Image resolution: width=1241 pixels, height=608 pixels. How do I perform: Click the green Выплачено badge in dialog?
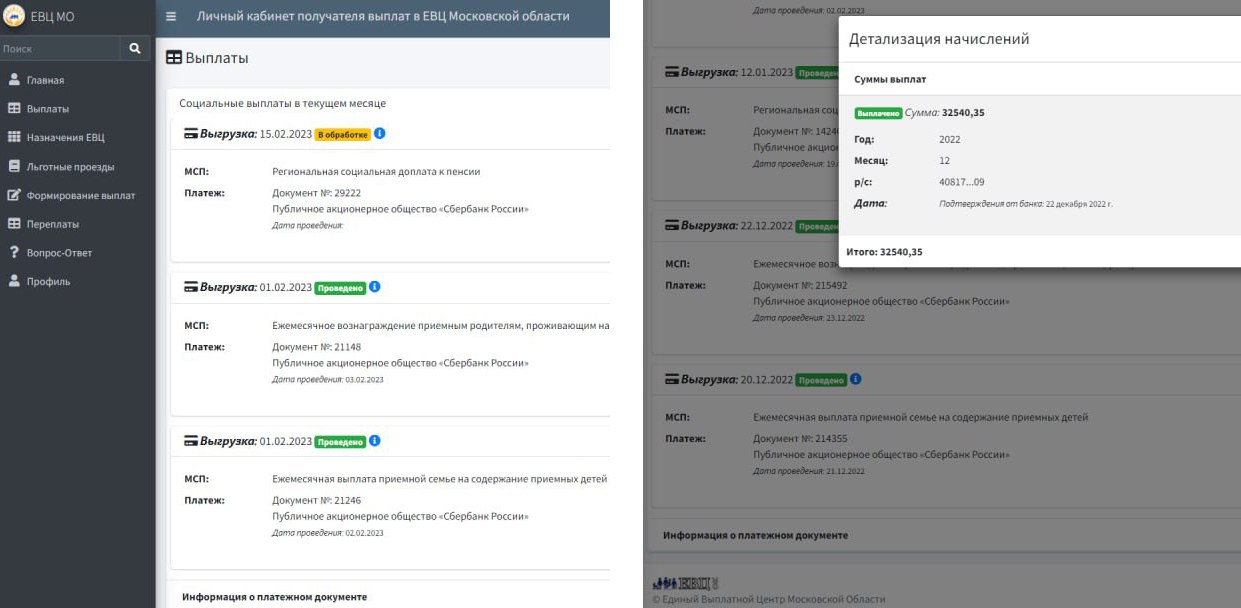click(x=877, y=113)
